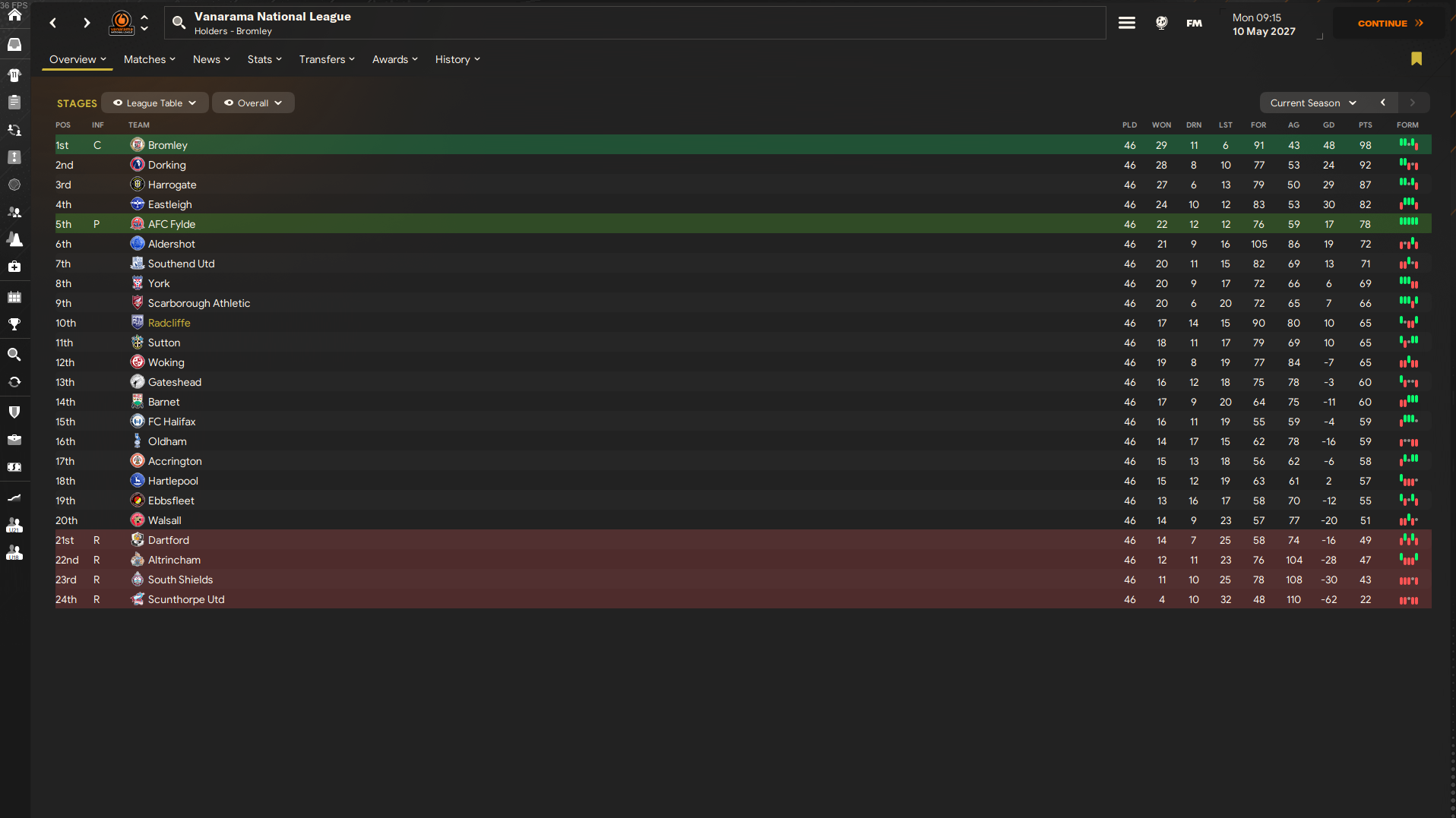Open the Training cones icon
This screenshot has width=1456, height=818.
point(14,239)
